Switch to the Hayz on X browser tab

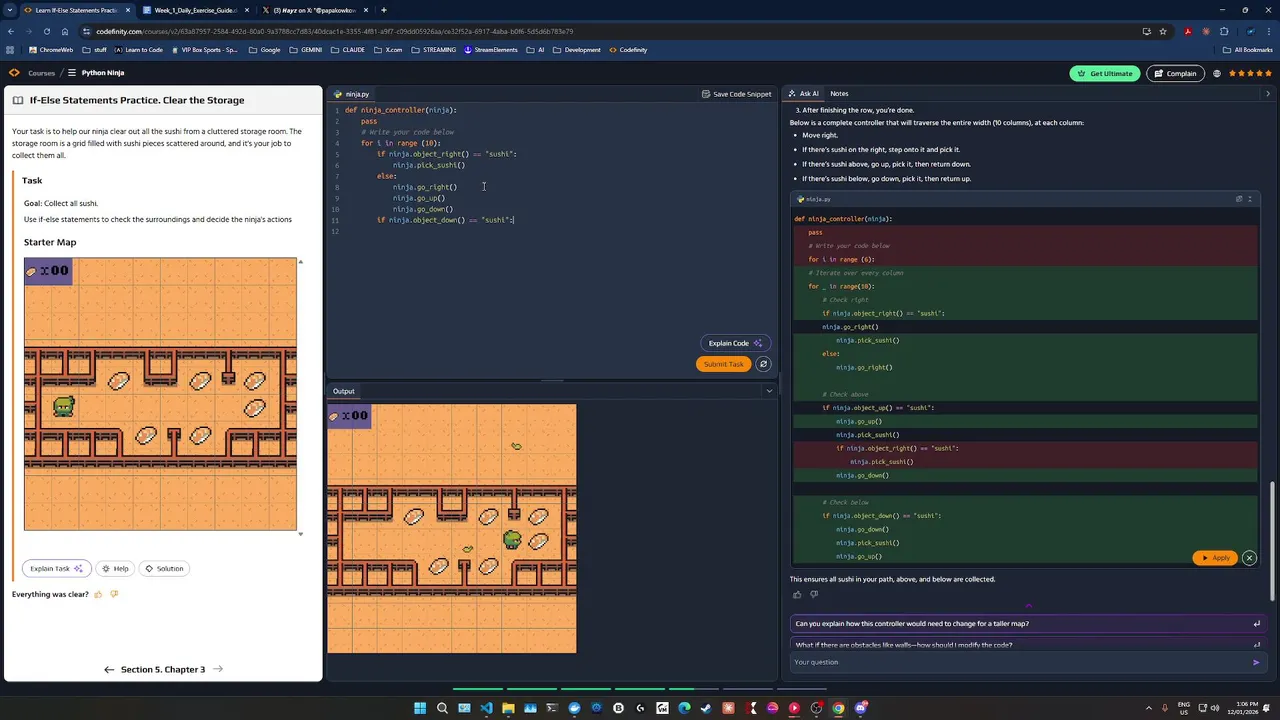(314, 10)
